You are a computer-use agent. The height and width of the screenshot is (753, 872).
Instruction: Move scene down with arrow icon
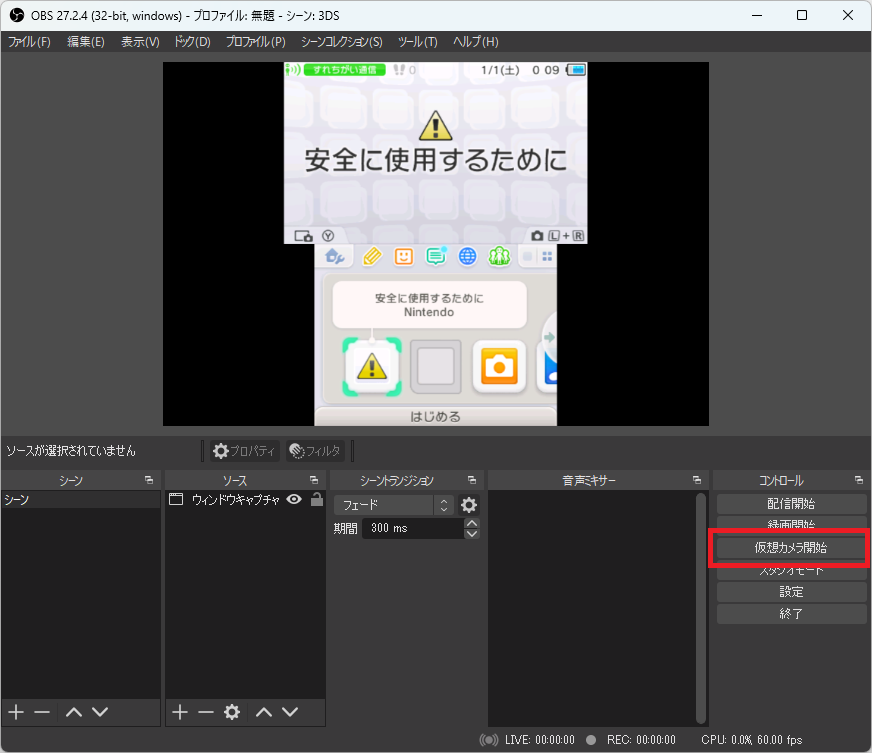click(100, 712)
